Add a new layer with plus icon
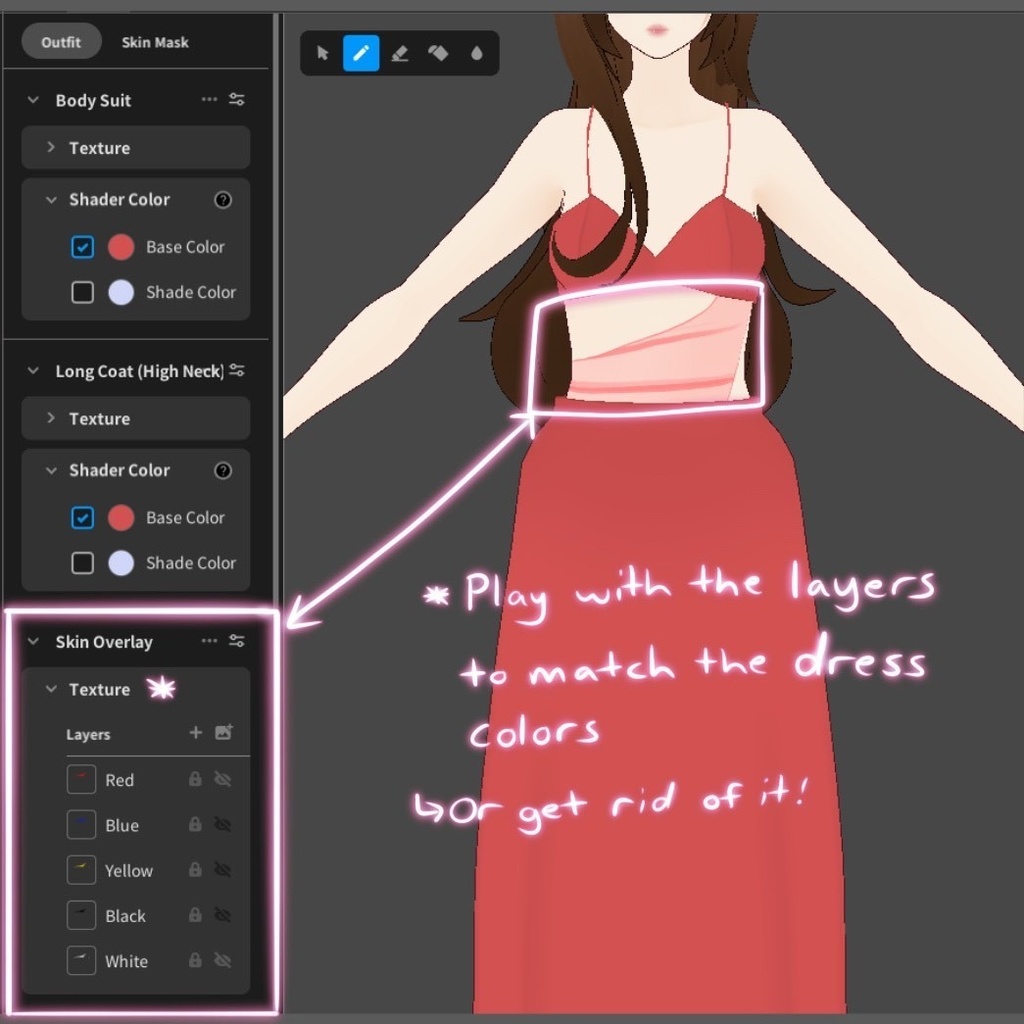 196,733
